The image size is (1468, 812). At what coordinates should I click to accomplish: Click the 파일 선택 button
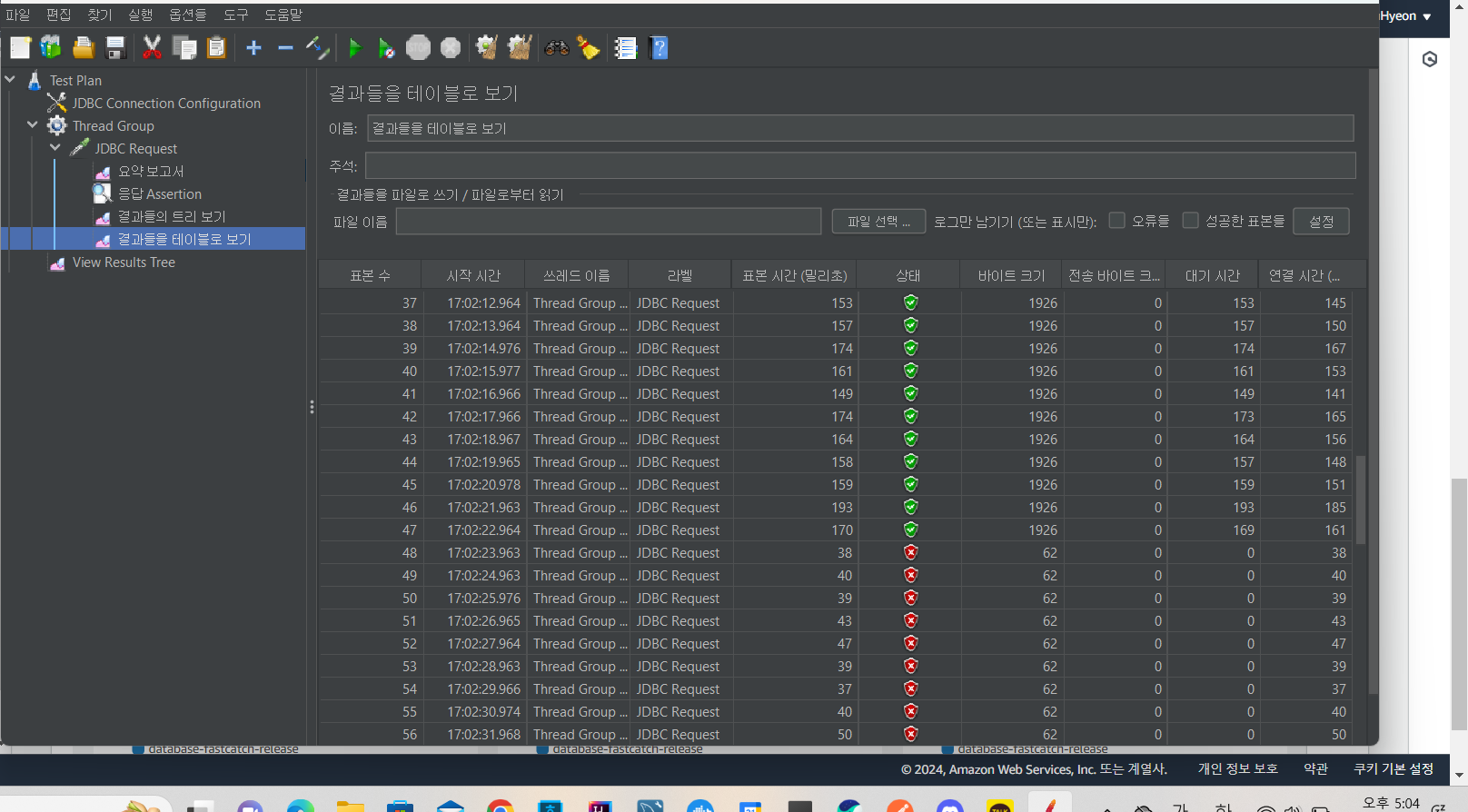tap(878, 222)
